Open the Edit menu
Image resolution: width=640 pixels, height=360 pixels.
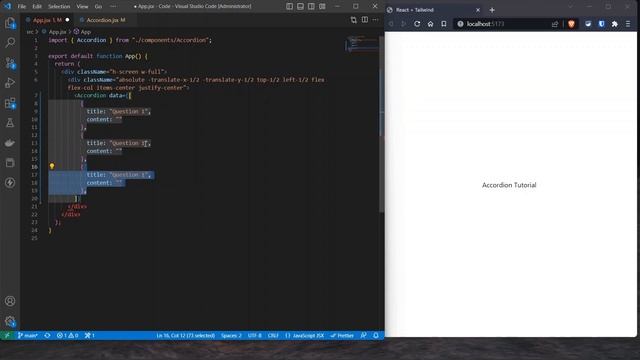37,7
